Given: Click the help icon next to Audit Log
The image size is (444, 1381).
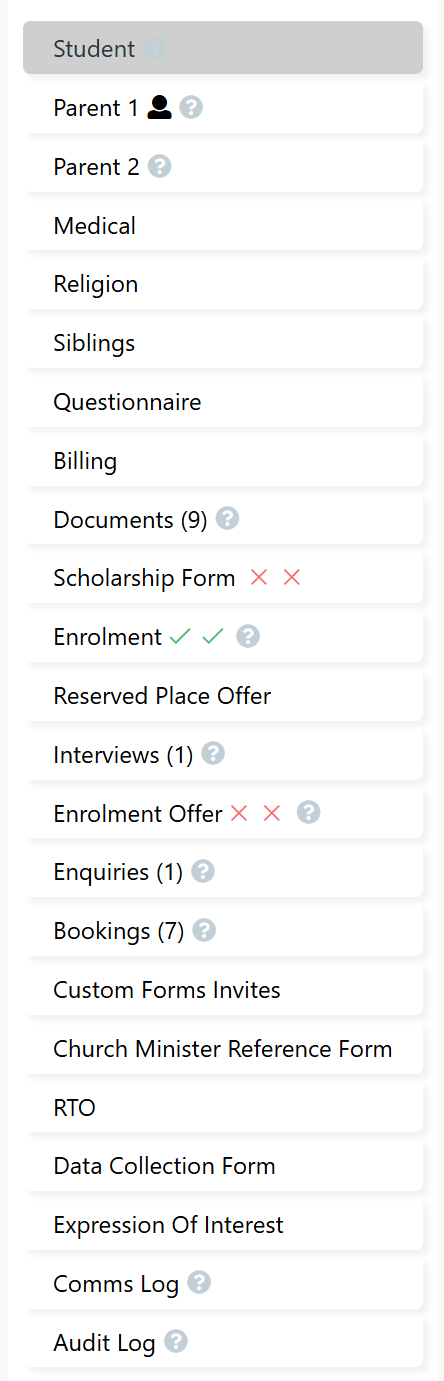Looking at the screenshot, I should point(176,1342).
